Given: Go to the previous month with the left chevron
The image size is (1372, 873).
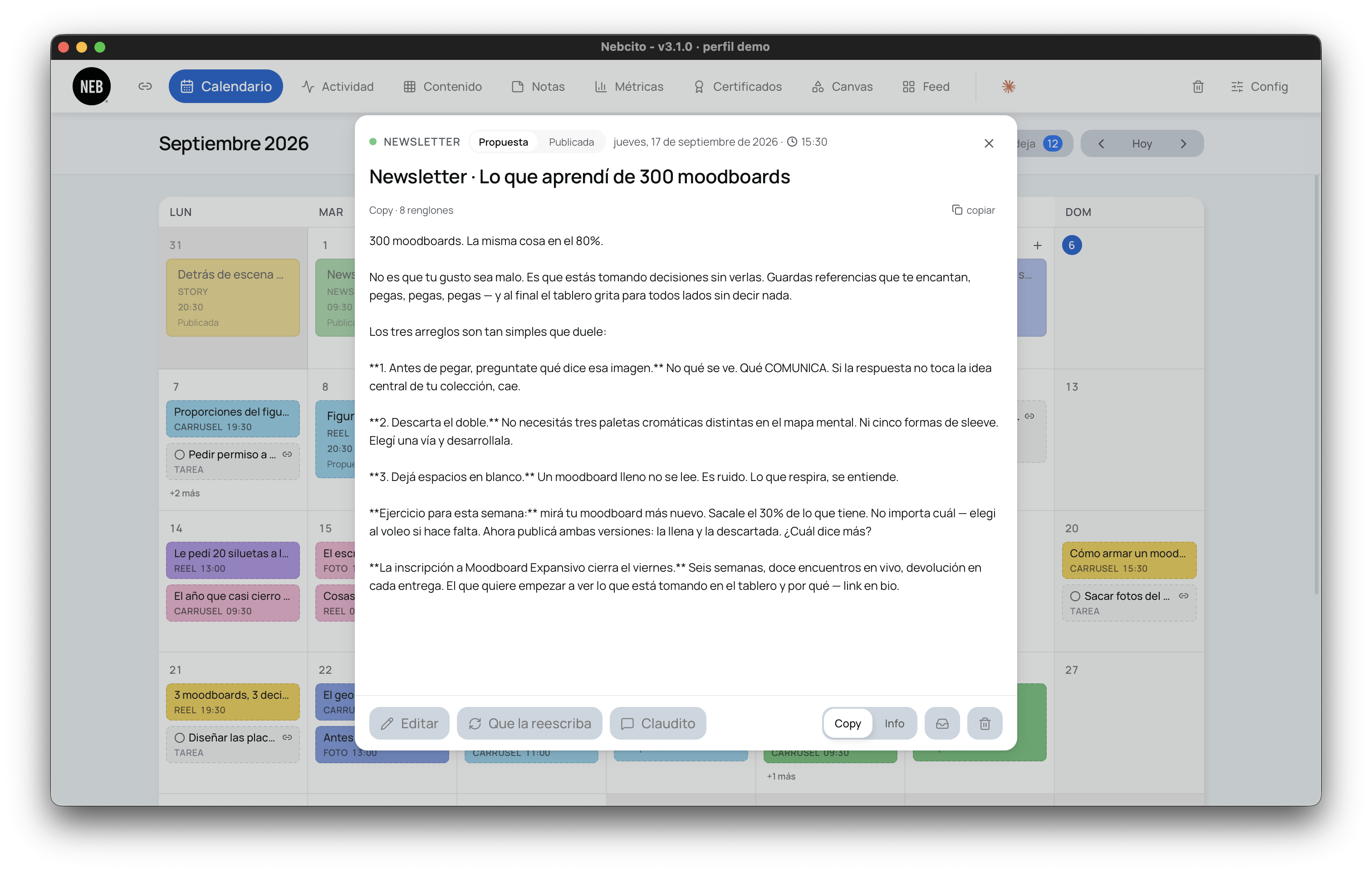Looking at the screenshot, I should point(1101,143).
